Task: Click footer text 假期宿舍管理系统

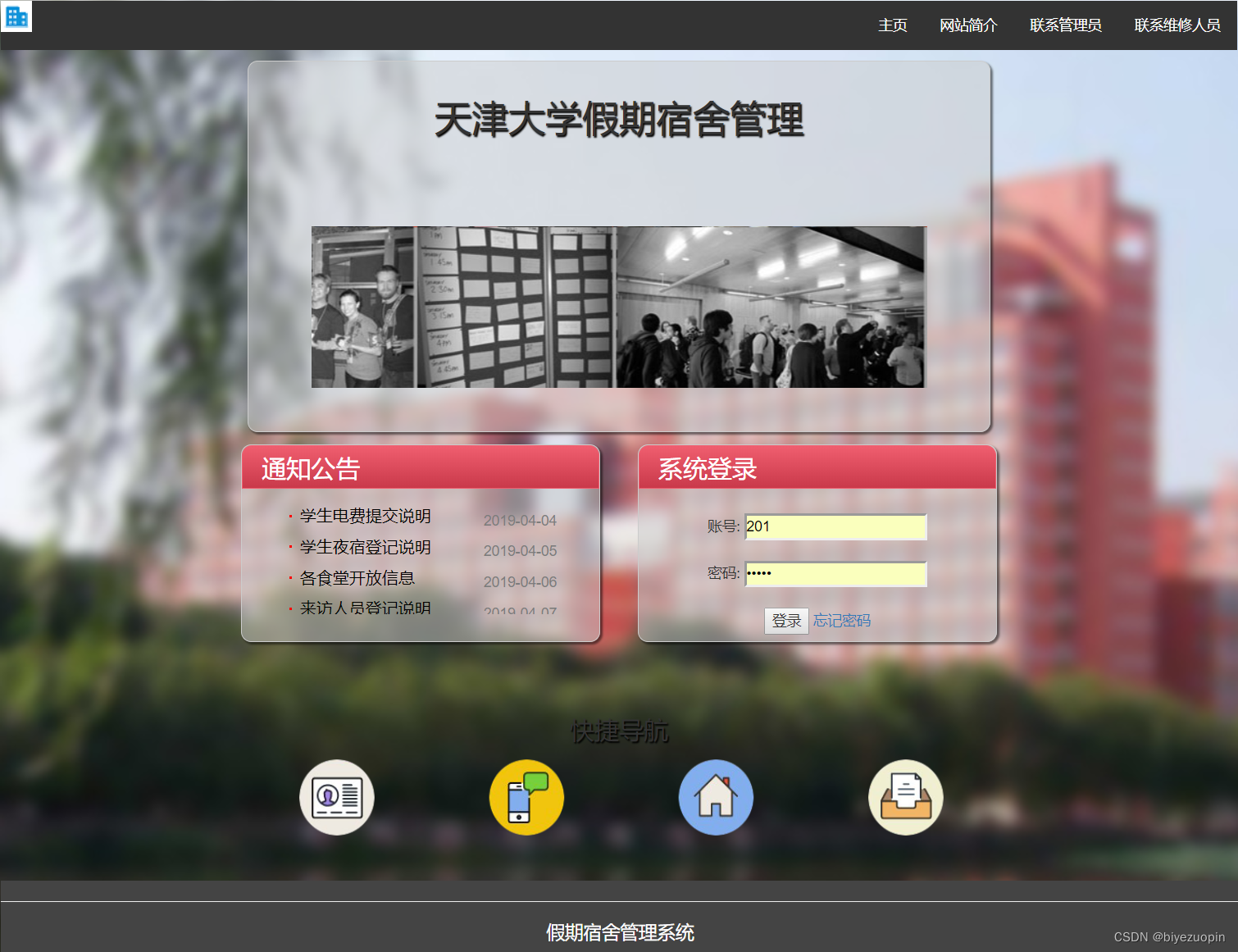Action: point(620,932)
